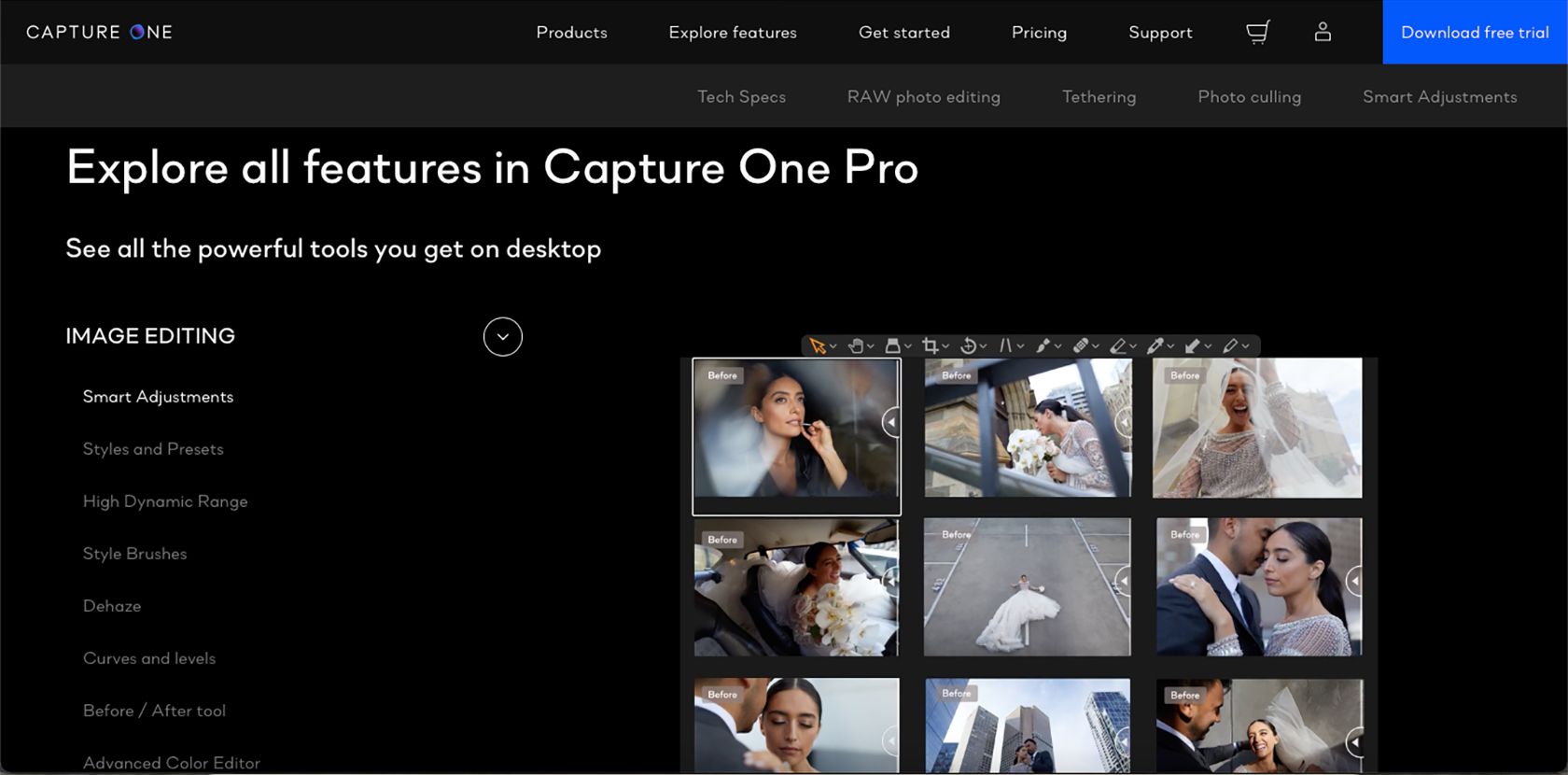Open dropdown chevron beside Annotation pencil tool

1245,347
